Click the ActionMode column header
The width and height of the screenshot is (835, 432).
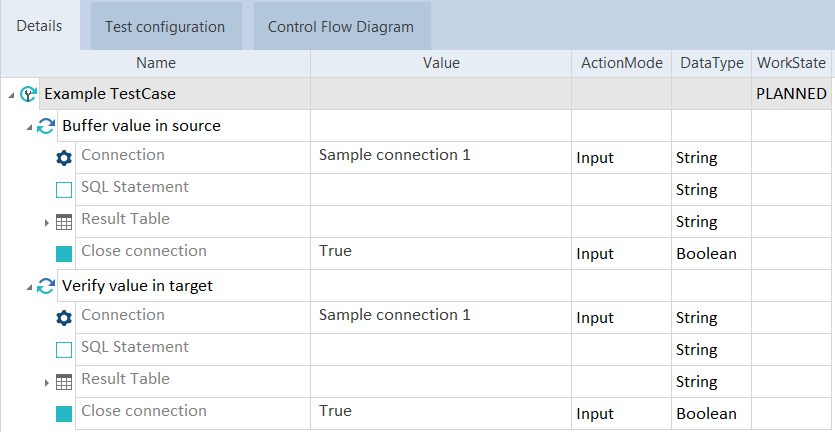tap(621, 63)
